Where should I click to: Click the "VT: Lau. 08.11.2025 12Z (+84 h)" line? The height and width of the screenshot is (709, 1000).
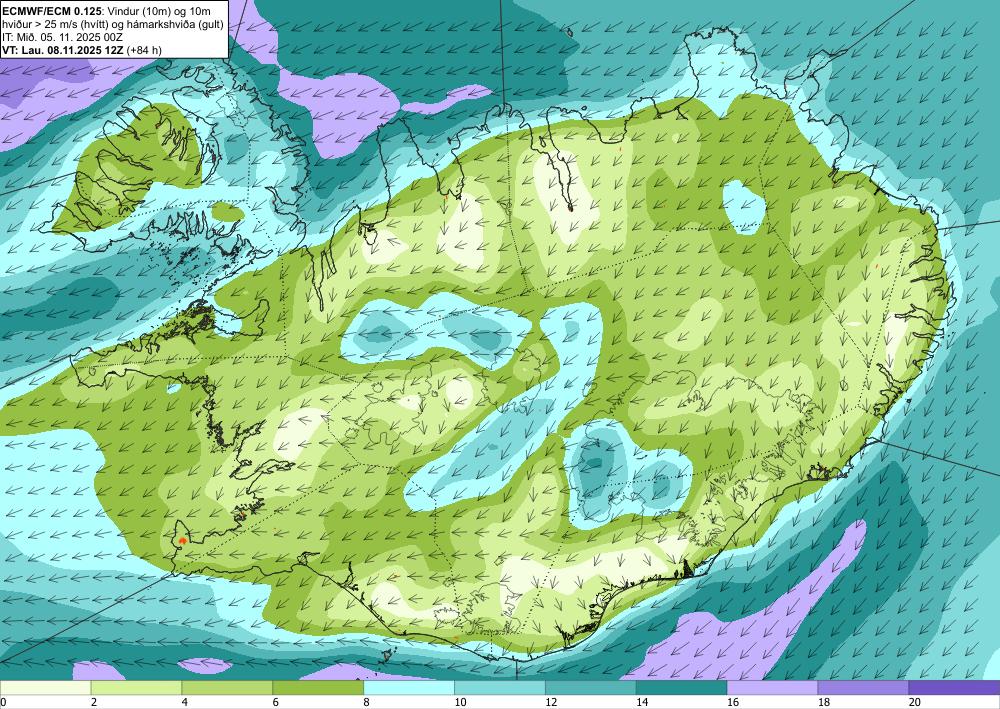pos(82,50)
